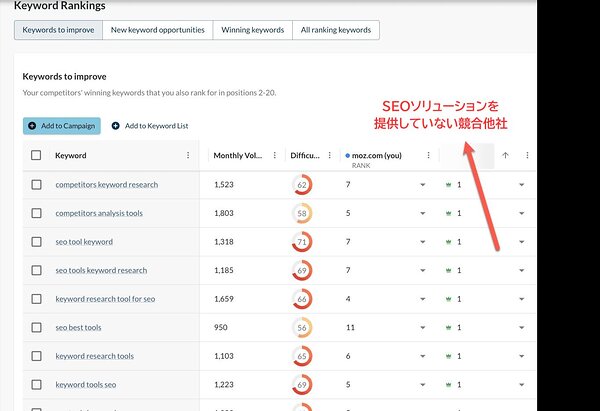Switch to All ranking keywords tab

tap(336, 30)
